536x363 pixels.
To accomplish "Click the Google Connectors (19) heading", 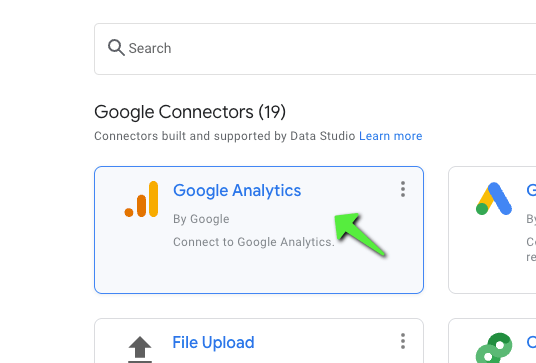I will 190,112.
